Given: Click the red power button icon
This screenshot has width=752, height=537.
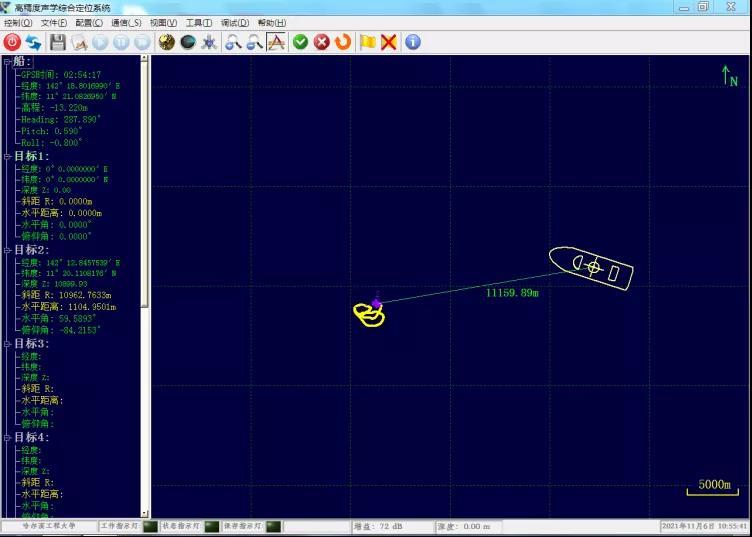Looking at the screenshot, I should [x=12, y=42].
